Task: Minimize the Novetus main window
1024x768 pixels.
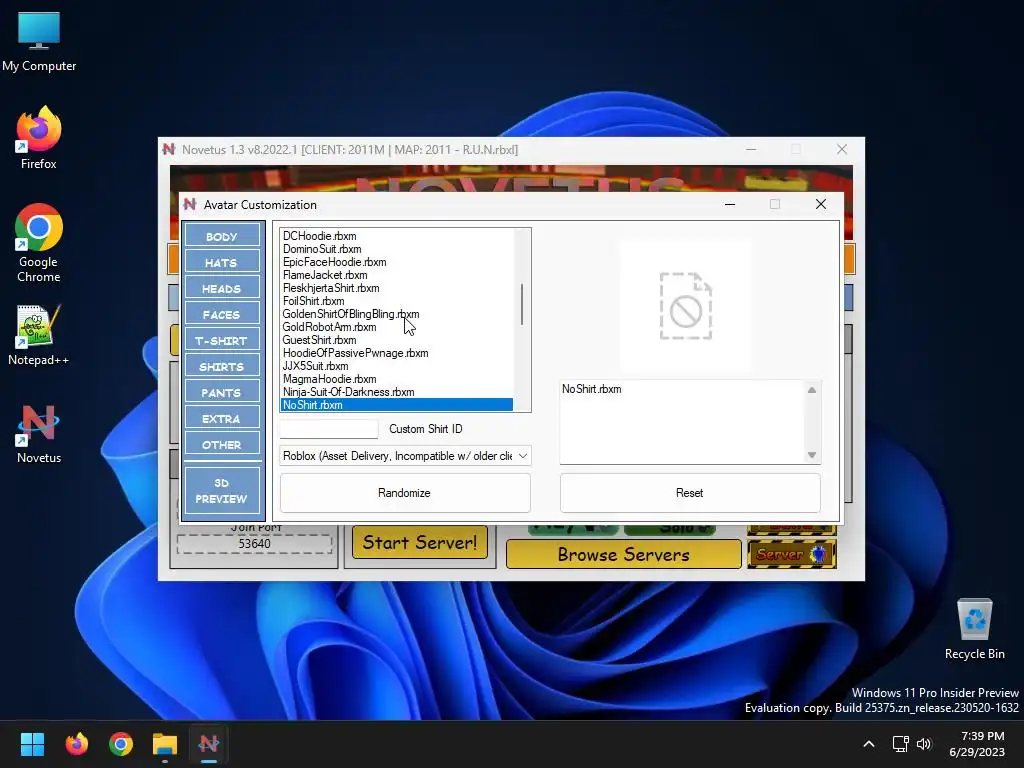Action: (751, 150)
